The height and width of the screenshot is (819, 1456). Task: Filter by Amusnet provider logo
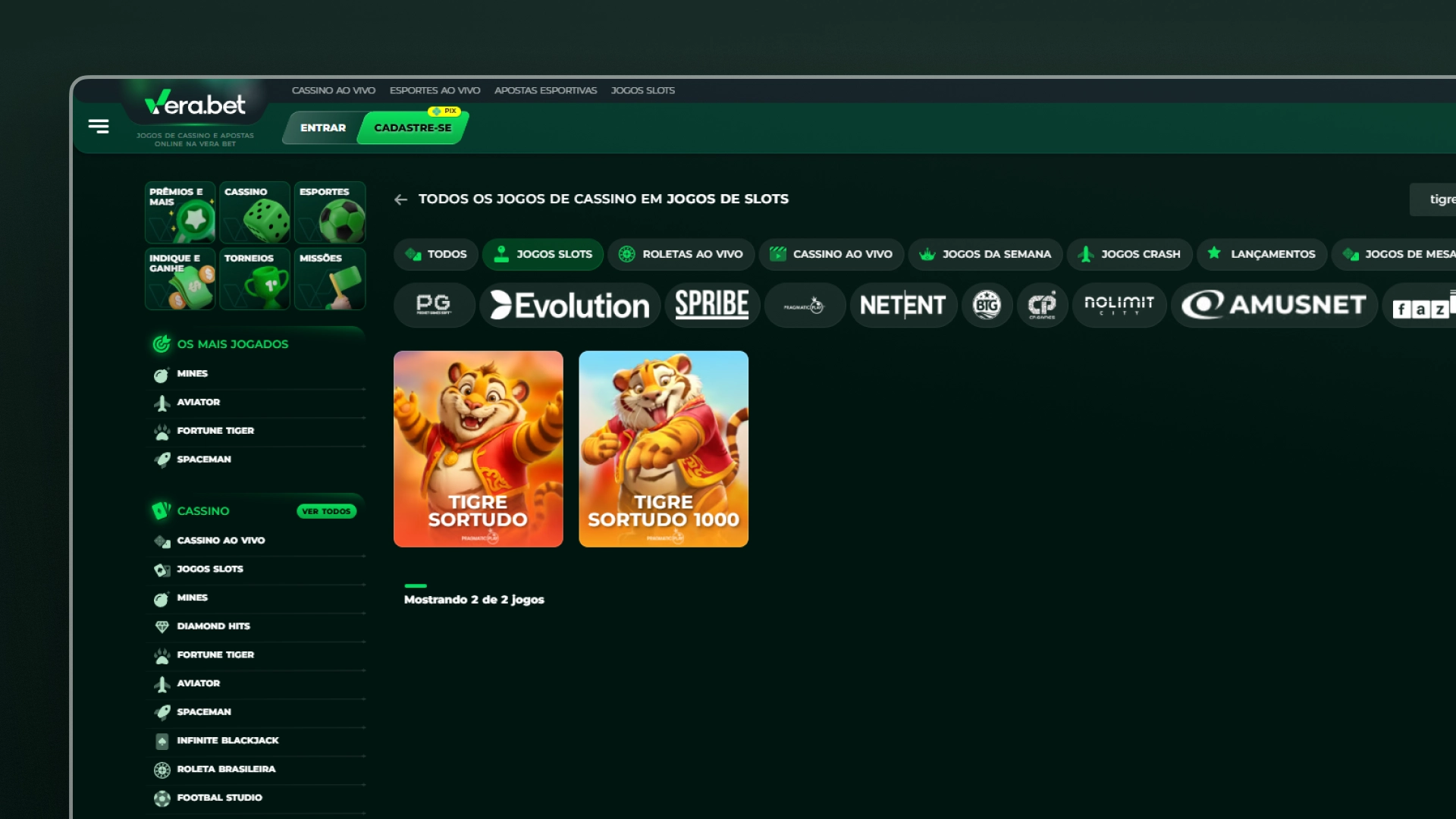coord(1274,305)
